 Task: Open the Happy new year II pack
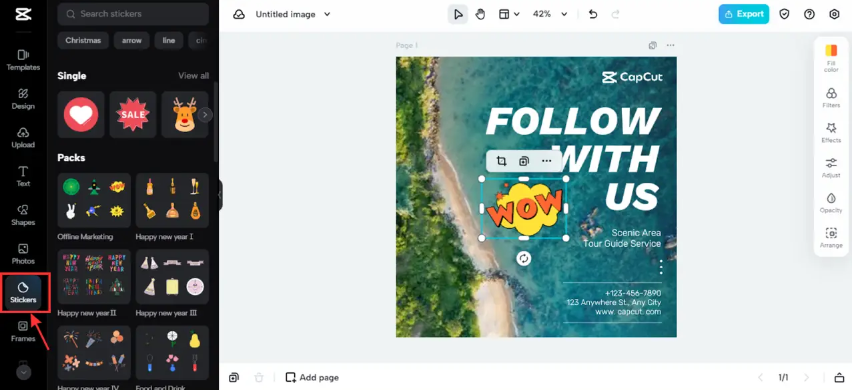coord(94,276)
